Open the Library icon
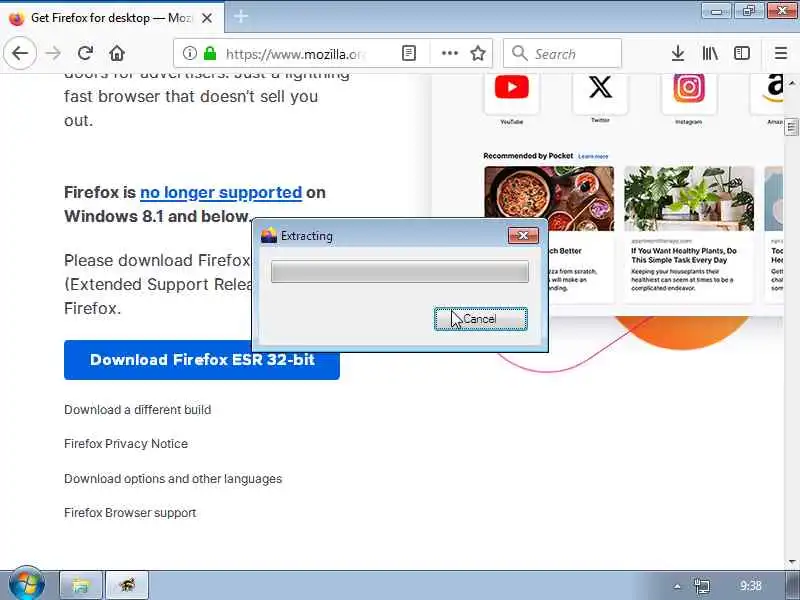 tap(710, 53)
